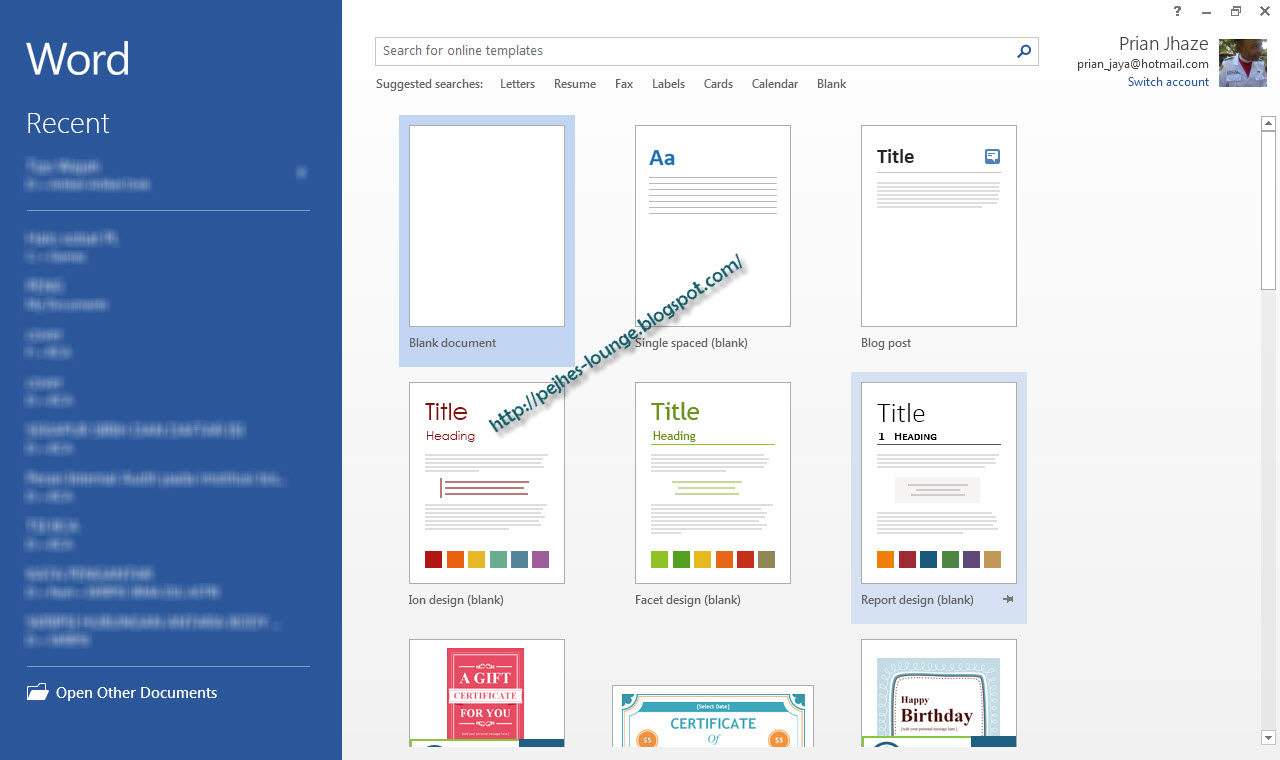This screenshot has height=760, width=1280.
Task: Open the Happy Birthday template thumbnail
Action: pyautogui.click(x=939, y=693)
